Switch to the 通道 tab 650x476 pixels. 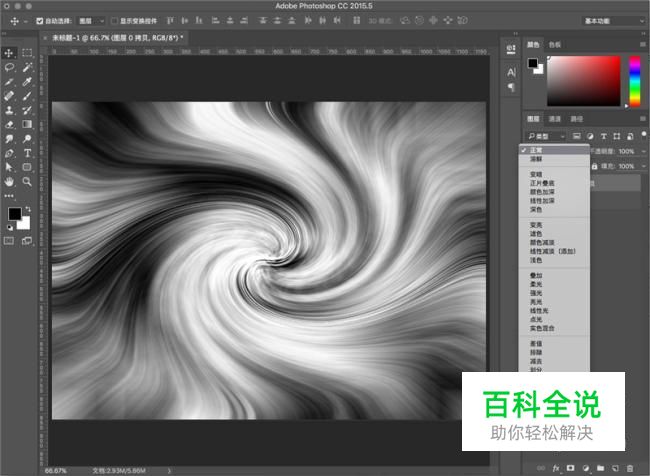point(555,119)
